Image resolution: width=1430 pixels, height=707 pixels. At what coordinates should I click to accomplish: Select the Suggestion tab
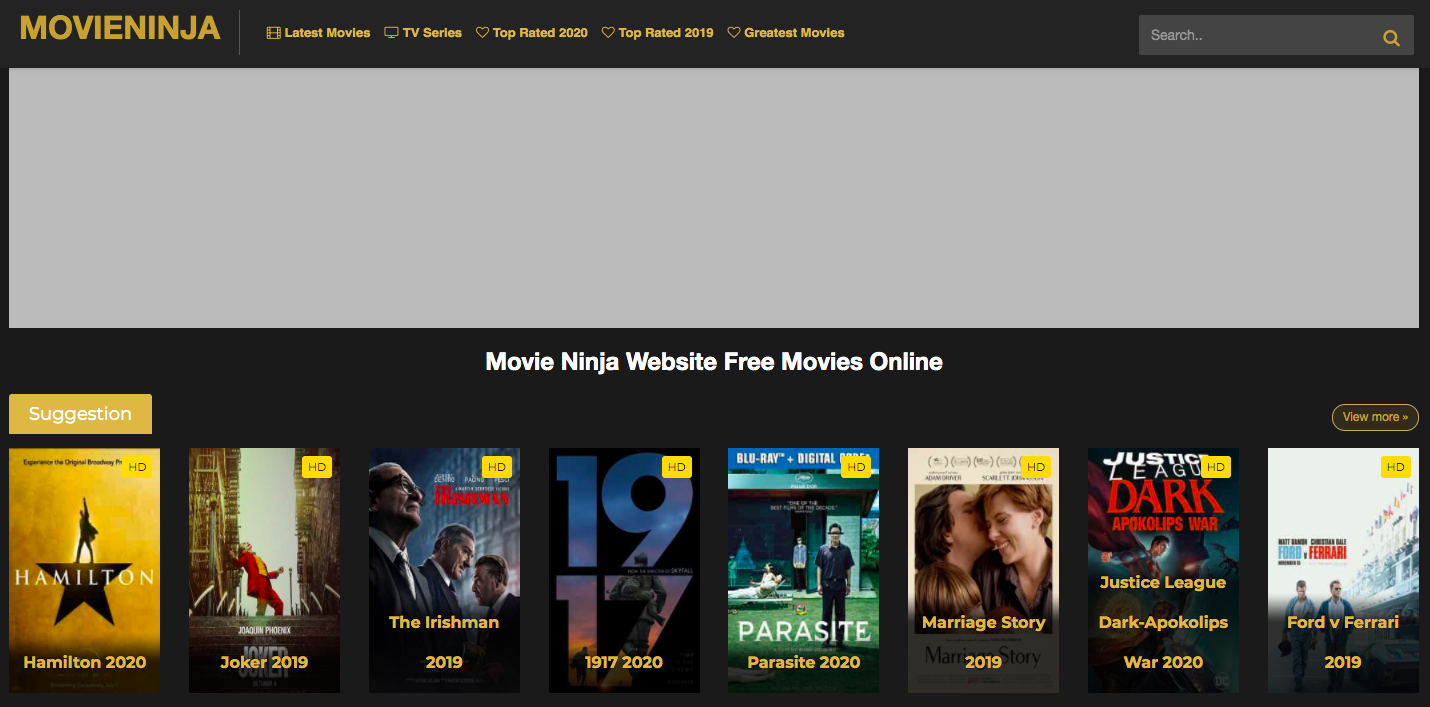80,414
